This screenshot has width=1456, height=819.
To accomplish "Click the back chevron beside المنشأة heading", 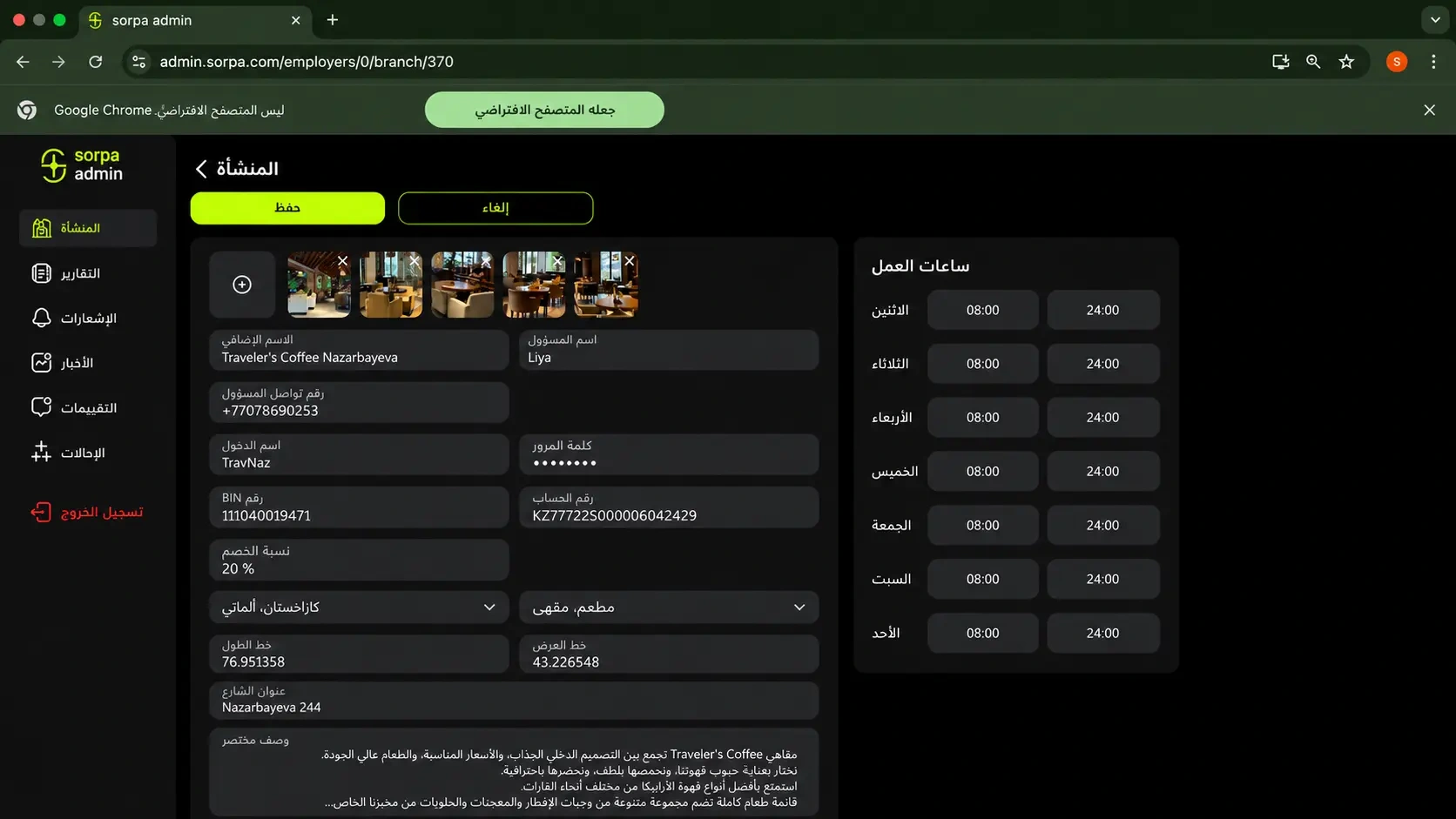I will pyautogui.click(x=201, y=168).
